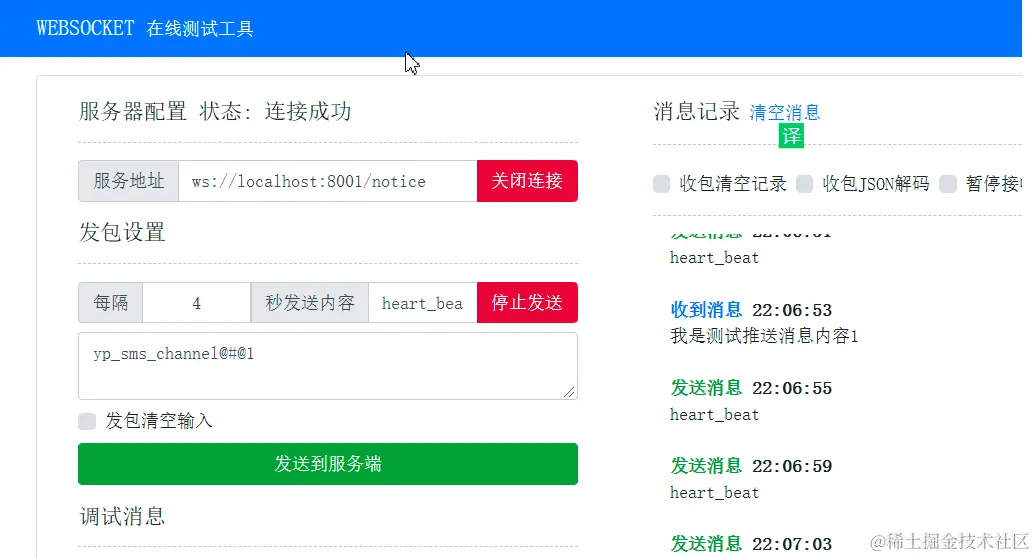Enable the 收包JSON解码 checkbox
Screen dimensions: 1036x558
coord(805,184)
